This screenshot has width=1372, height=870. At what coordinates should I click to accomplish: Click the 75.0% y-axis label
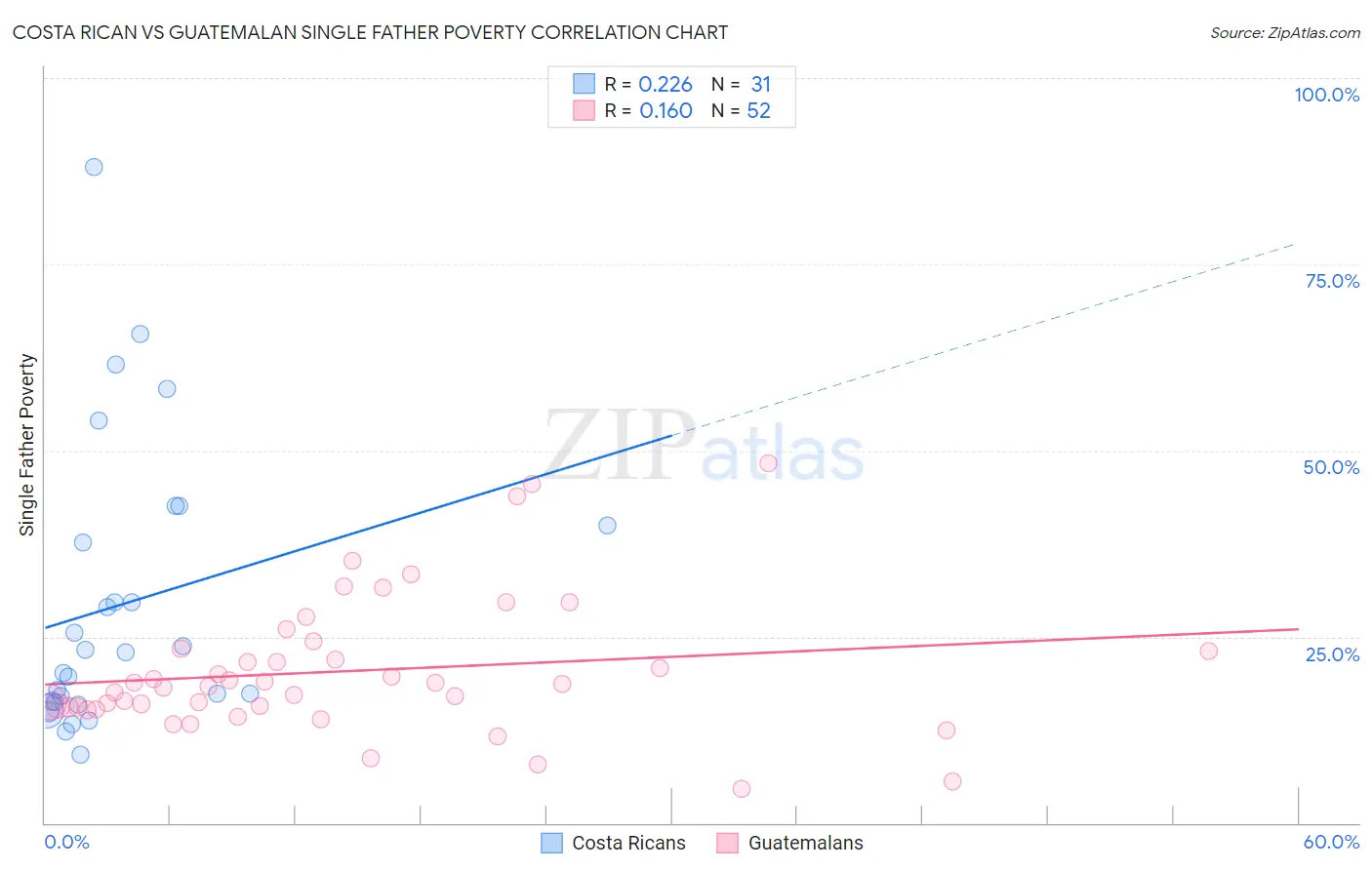[x=1332, y=281]
